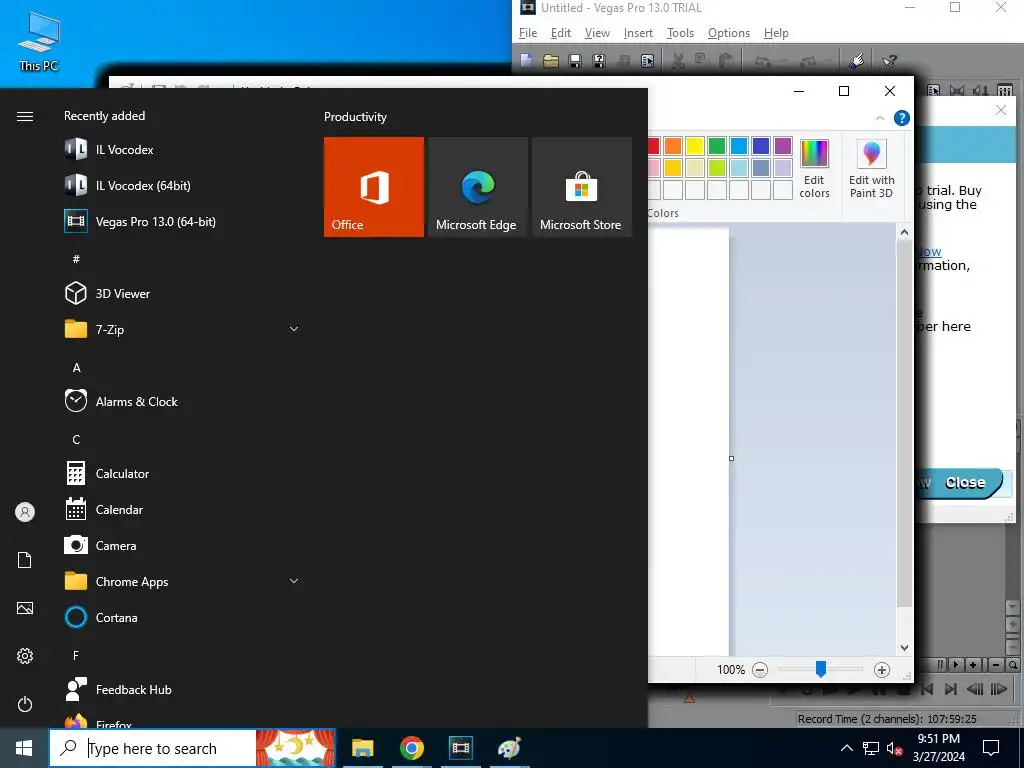Screen dimensions: 1024x768
Task: Open the Vegas File menu
Action: pos(528,33)
